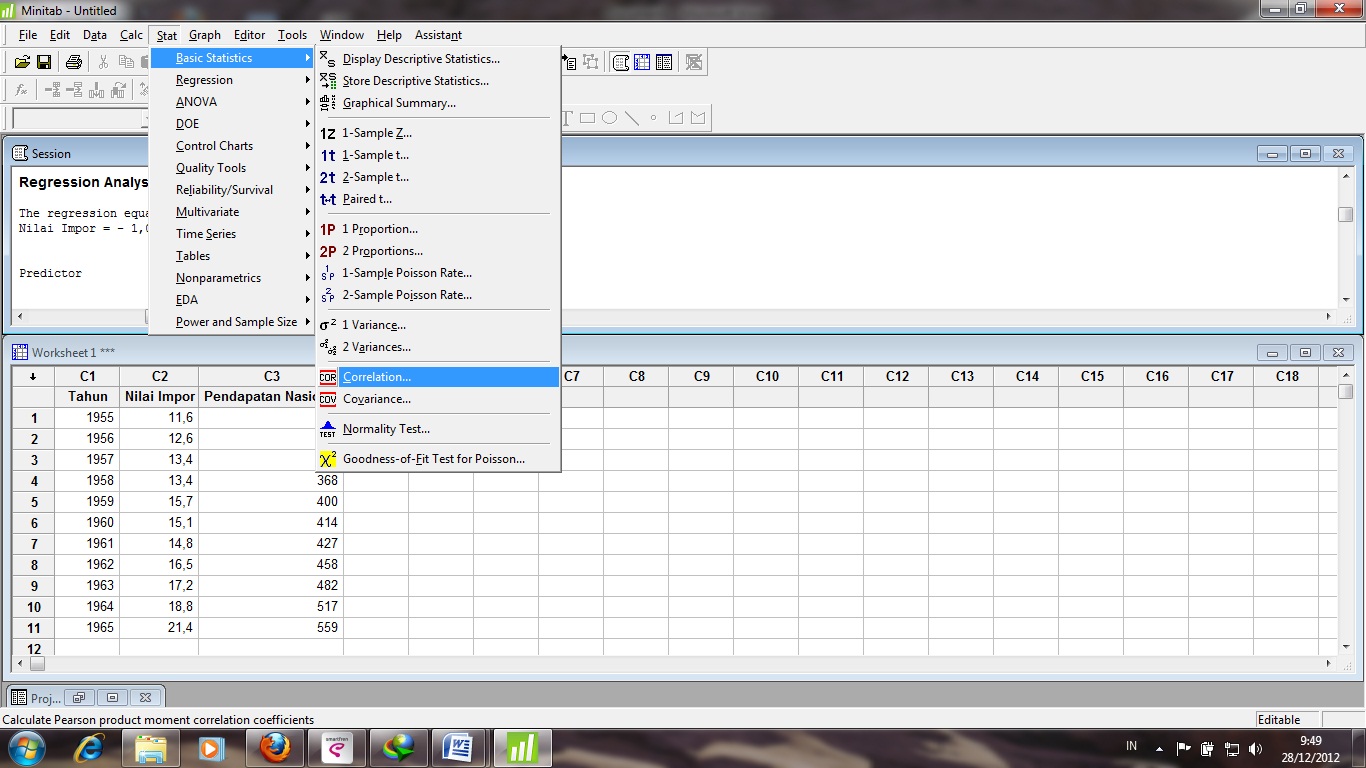Click the Store Descriptive Statistics icon
1366x768 pixels.
pyautogui.click(x=328, y=81)
